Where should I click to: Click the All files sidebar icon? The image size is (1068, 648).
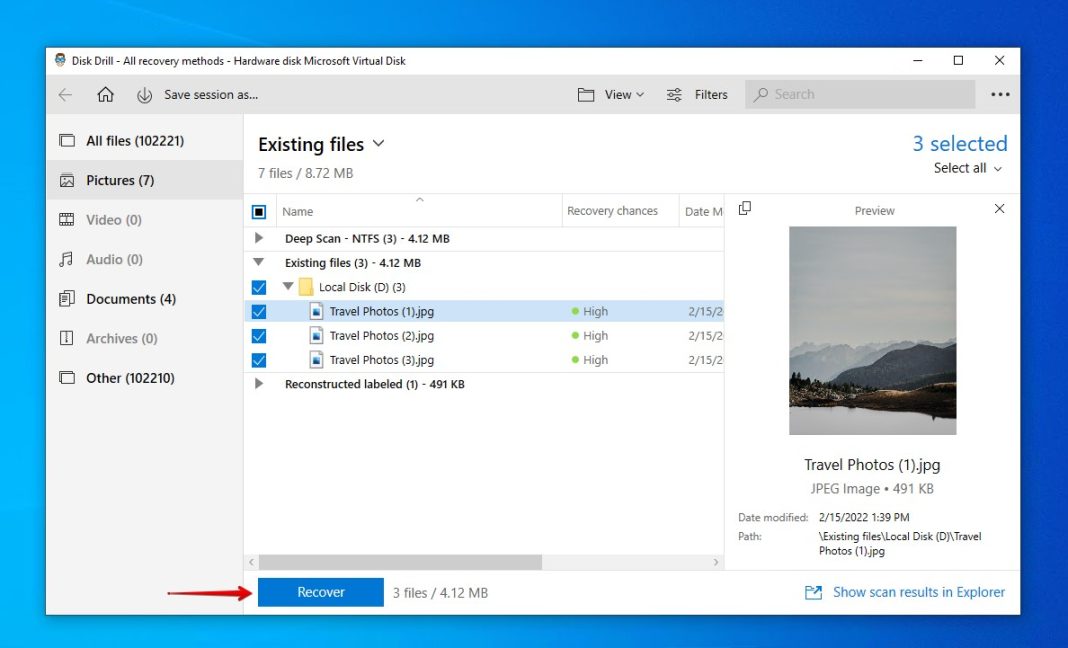67,140
